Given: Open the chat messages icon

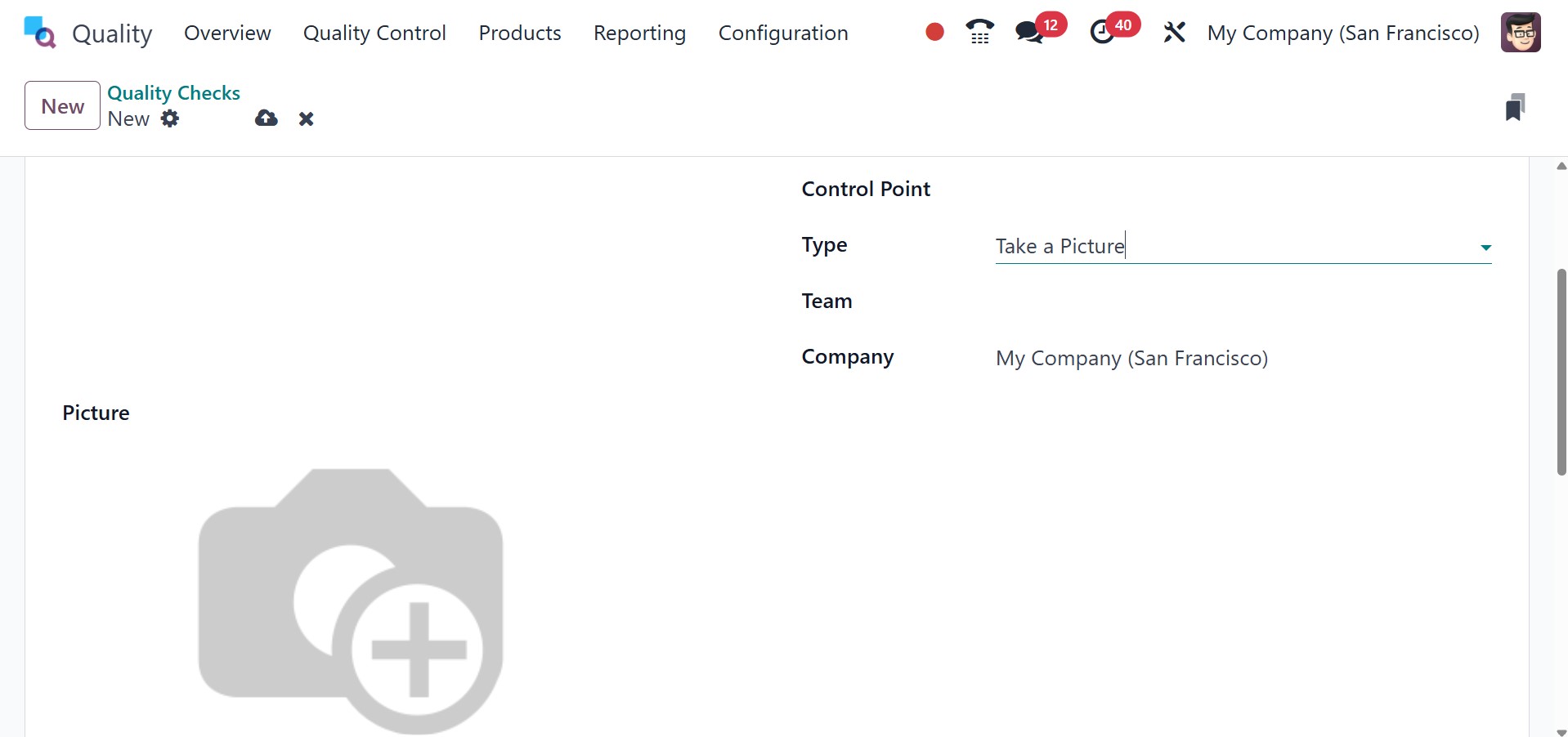Looking at the screenshot, I should point(1029,32).
